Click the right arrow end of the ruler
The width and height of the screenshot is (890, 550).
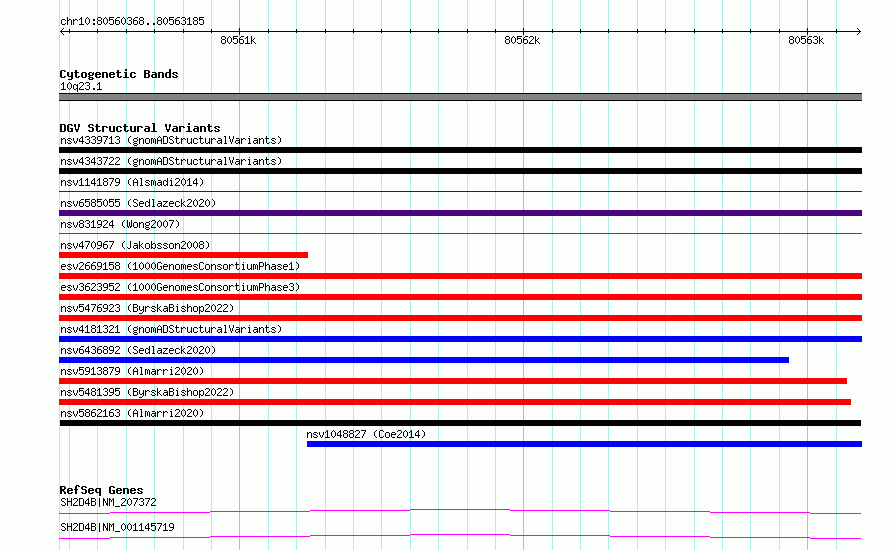[859, 31]
